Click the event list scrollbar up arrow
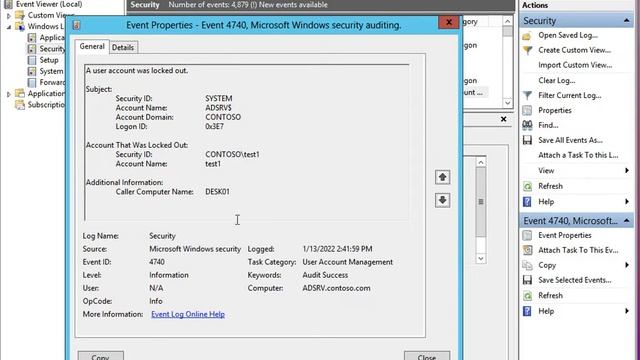The height and width of the screenshot is (360, 640). [507, 21]
